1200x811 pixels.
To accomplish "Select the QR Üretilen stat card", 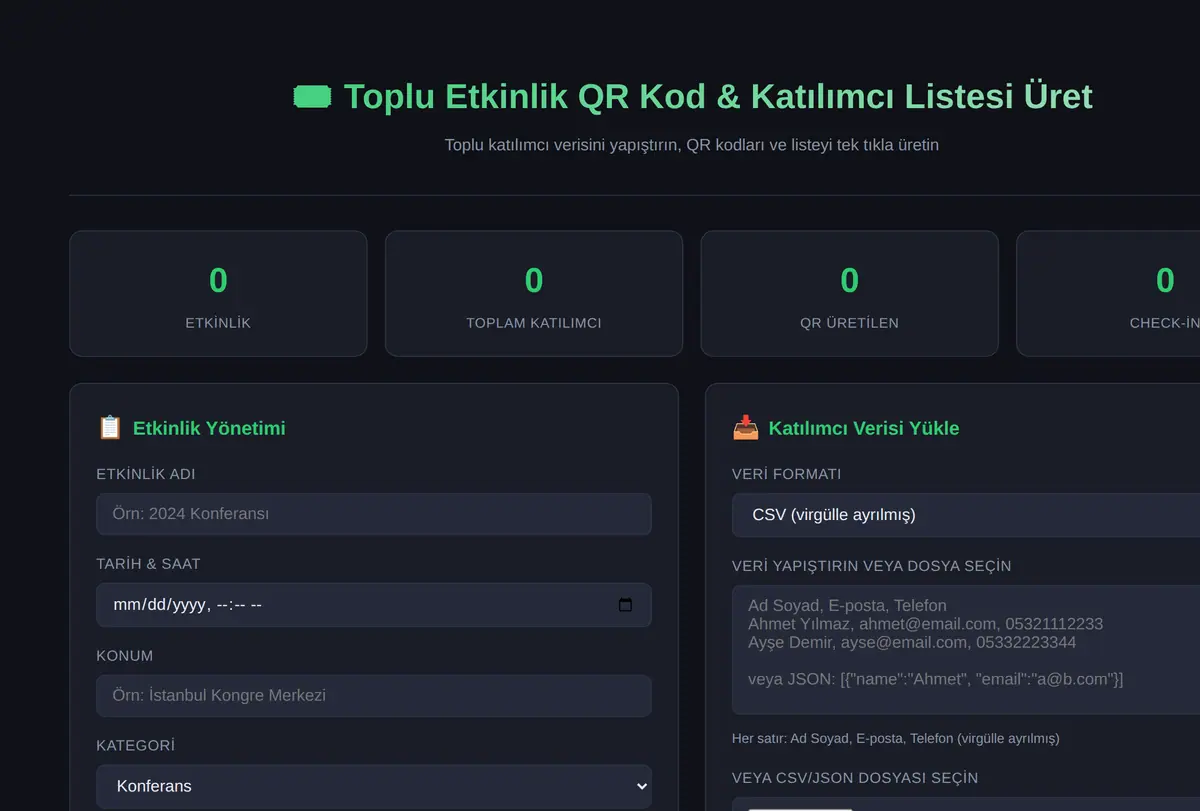I will tap(850, 294).
